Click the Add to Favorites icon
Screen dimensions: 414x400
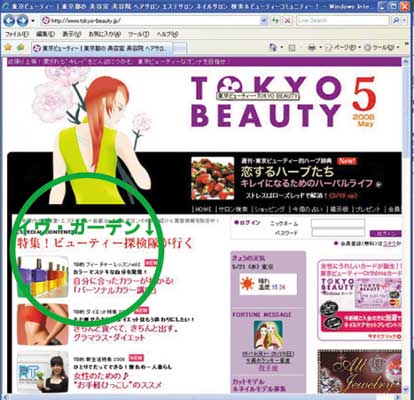[21, 47]
